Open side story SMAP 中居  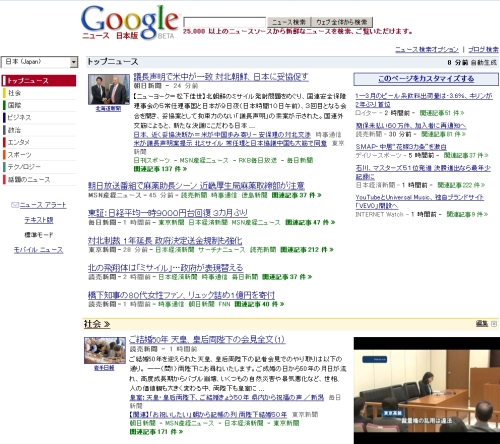(401, 147)
